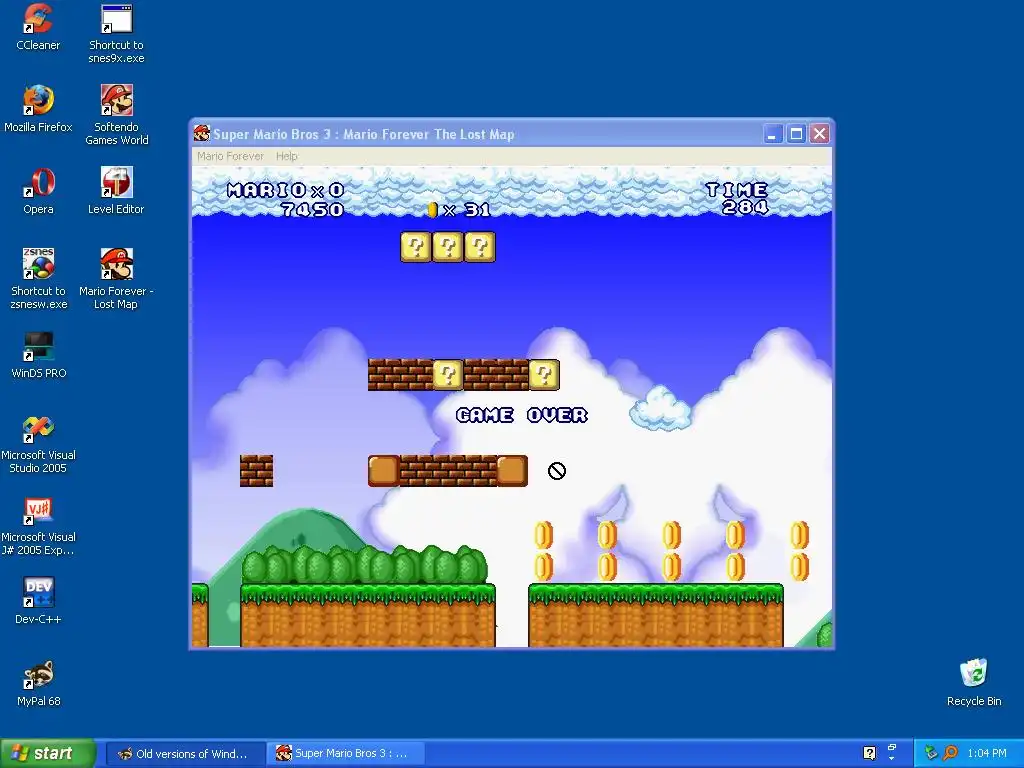Image resolution: width=1024 pixels, height=768 pixels.
Task: Open the Opera desktop shortcut
Action: 38,191
